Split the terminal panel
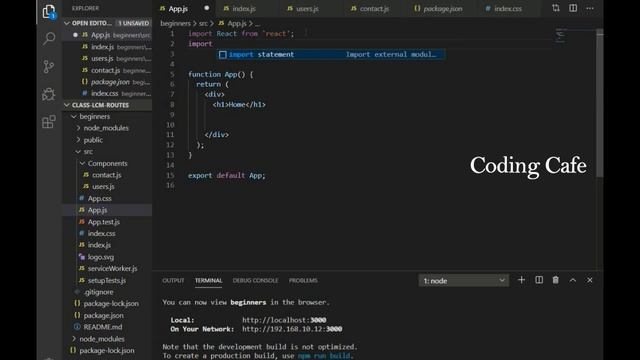 (539, 280)
